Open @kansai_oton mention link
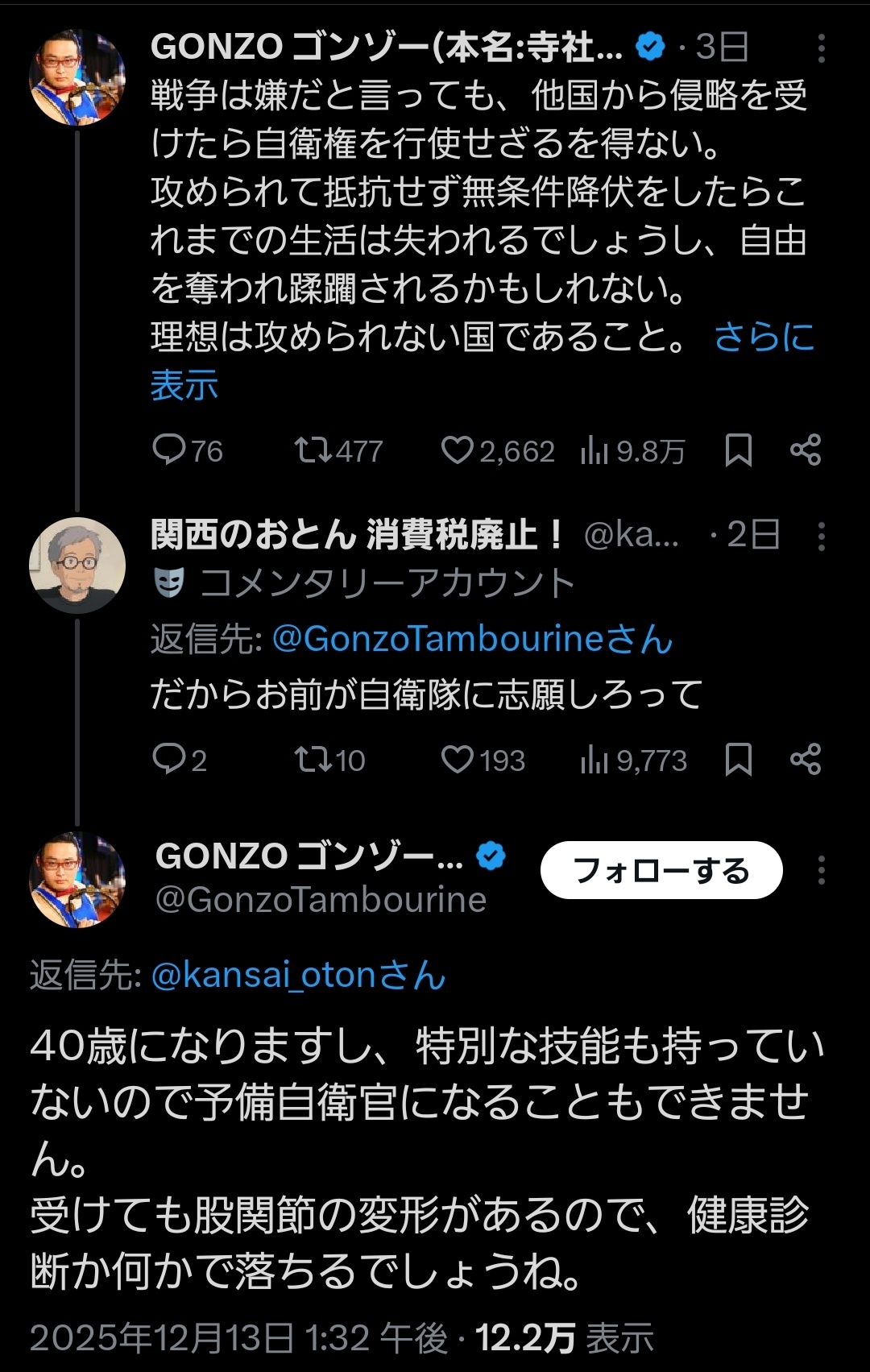The height and width of the screenshot is (1372, 870). [x=263, y=975]
